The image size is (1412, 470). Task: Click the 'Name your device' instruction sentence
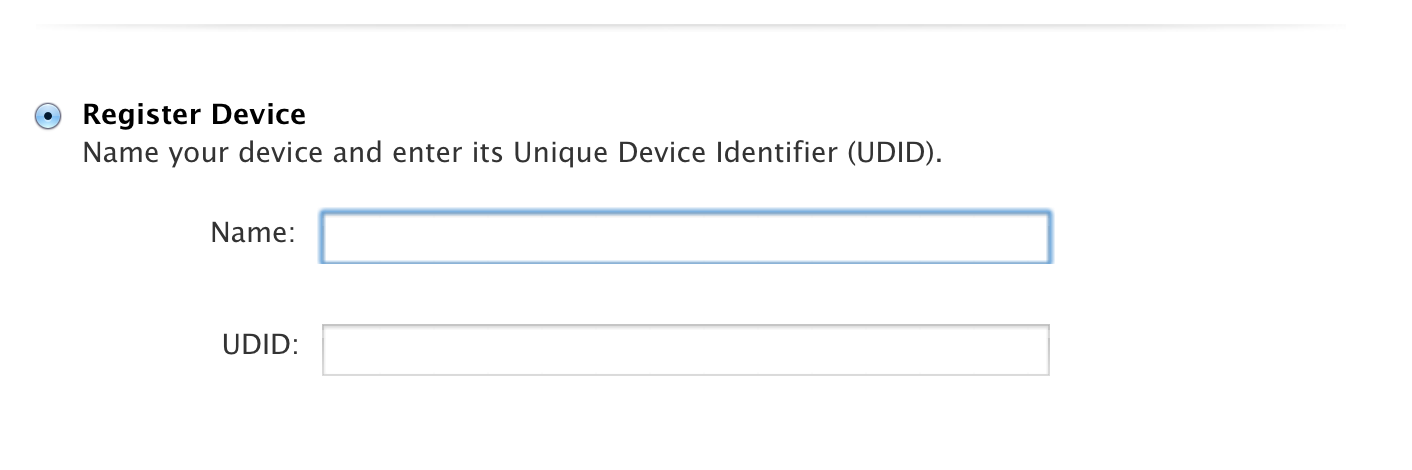(x=513, y=156)
